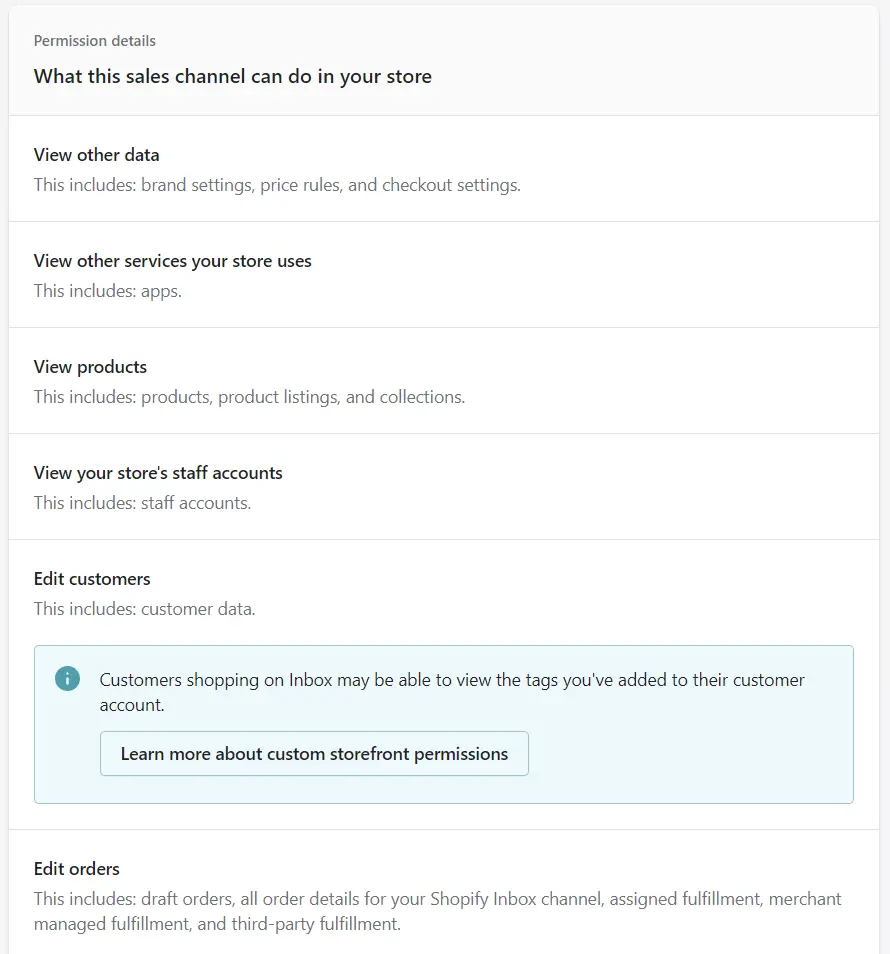Viewport: 890px width, 954px height.
Task: Click the blue information icon in the callout
Action: [x=67, y=678]
